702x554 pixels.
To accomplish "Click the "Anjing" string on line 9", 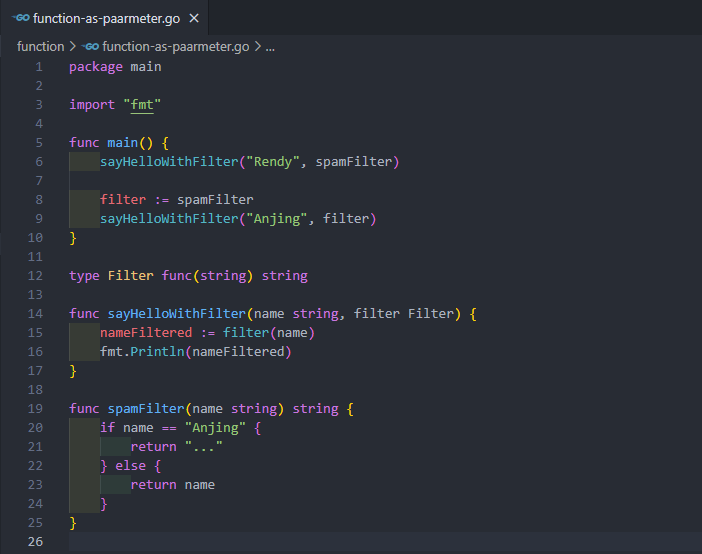I will [x=277, y=219].
